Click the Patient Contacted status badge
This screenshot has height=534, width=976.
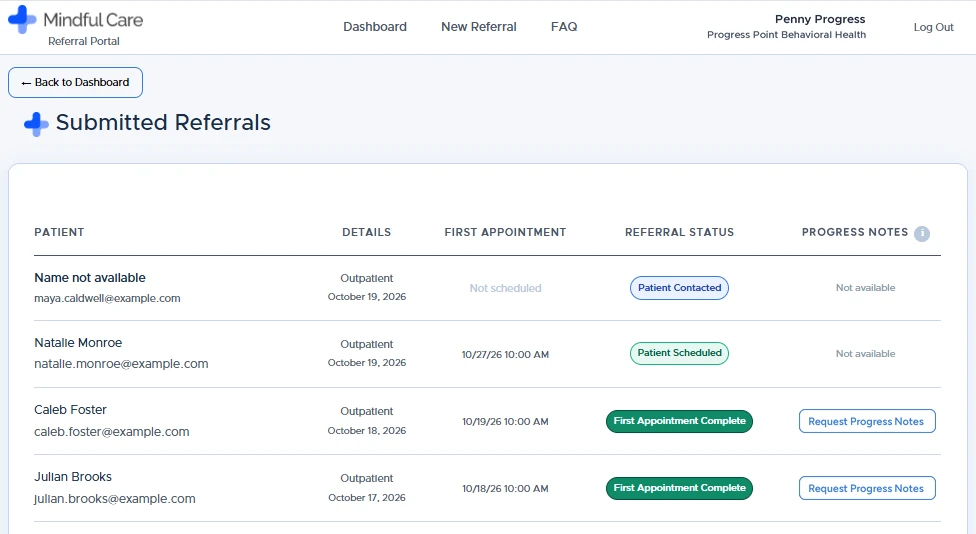tap(679, 288)
